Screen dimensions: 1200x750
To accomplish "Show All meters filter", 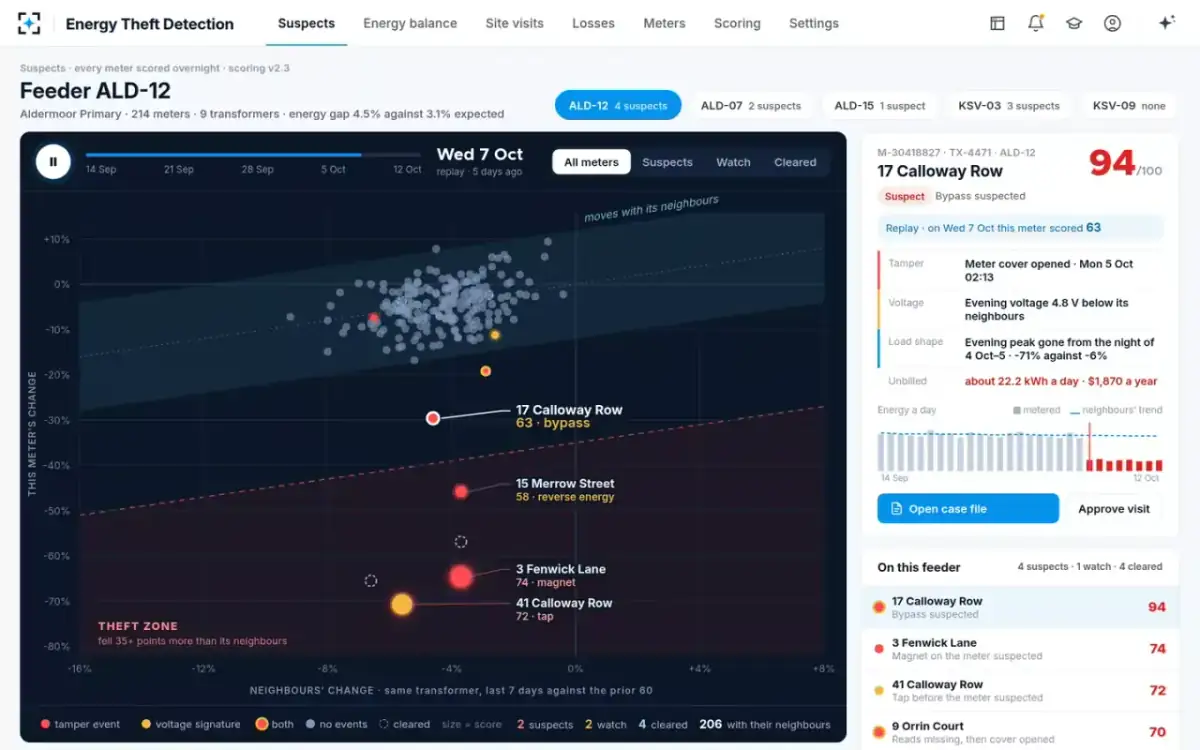I will [x=591, y=162].
